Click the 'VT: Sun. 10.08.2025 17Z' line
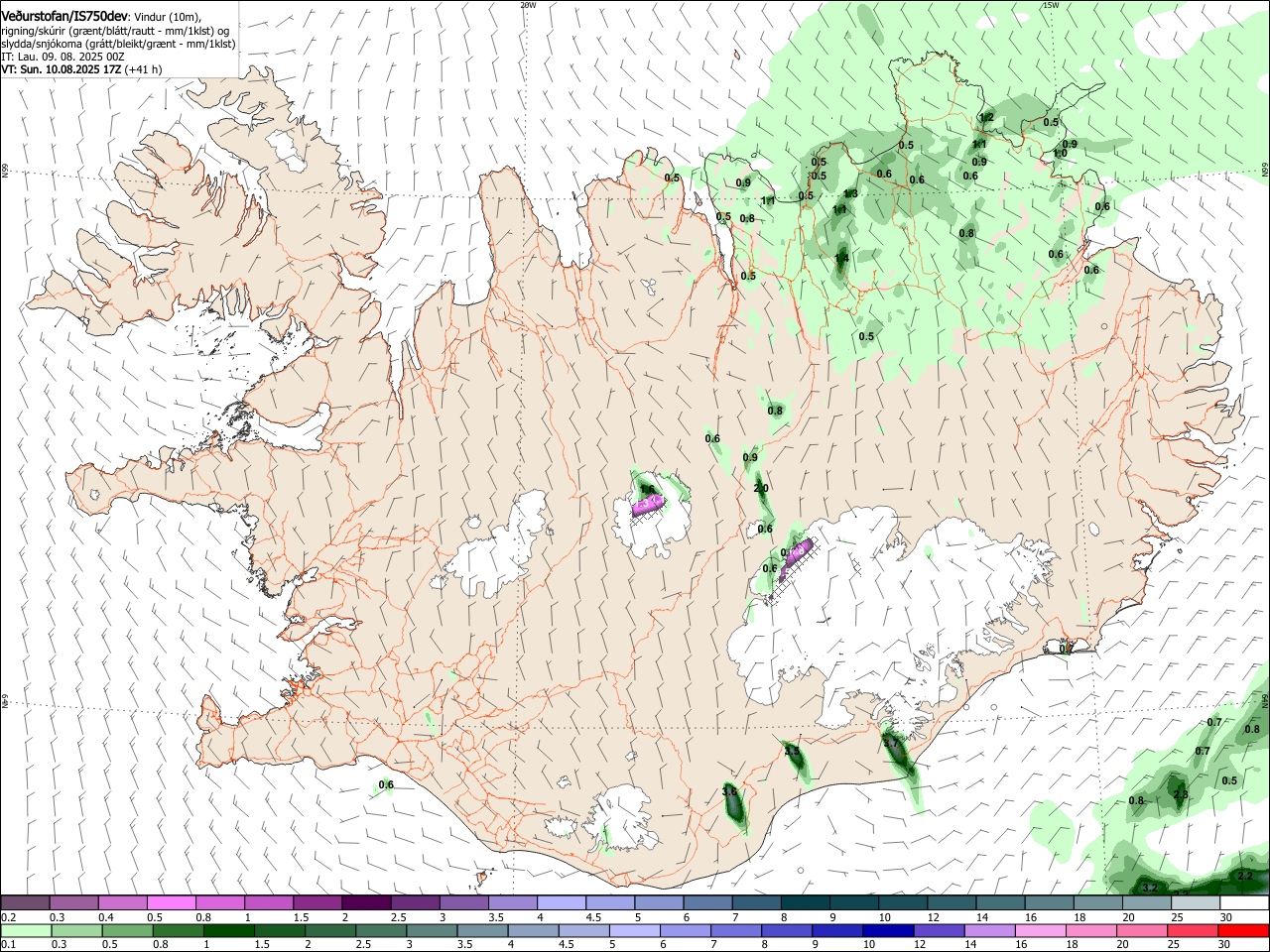 81,69
